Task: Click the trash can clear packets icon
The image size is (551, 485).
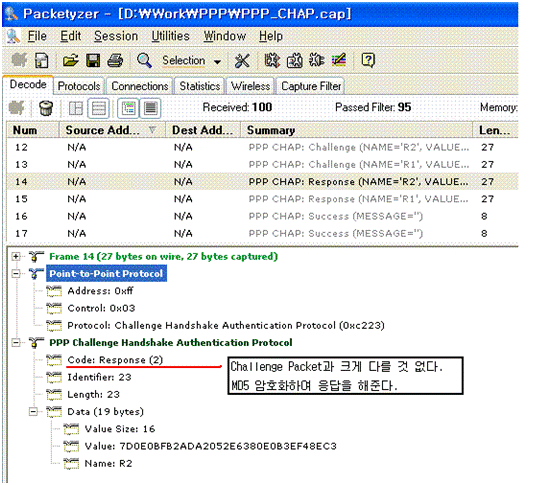Action: pyautogui.click(x=46, y=108)
